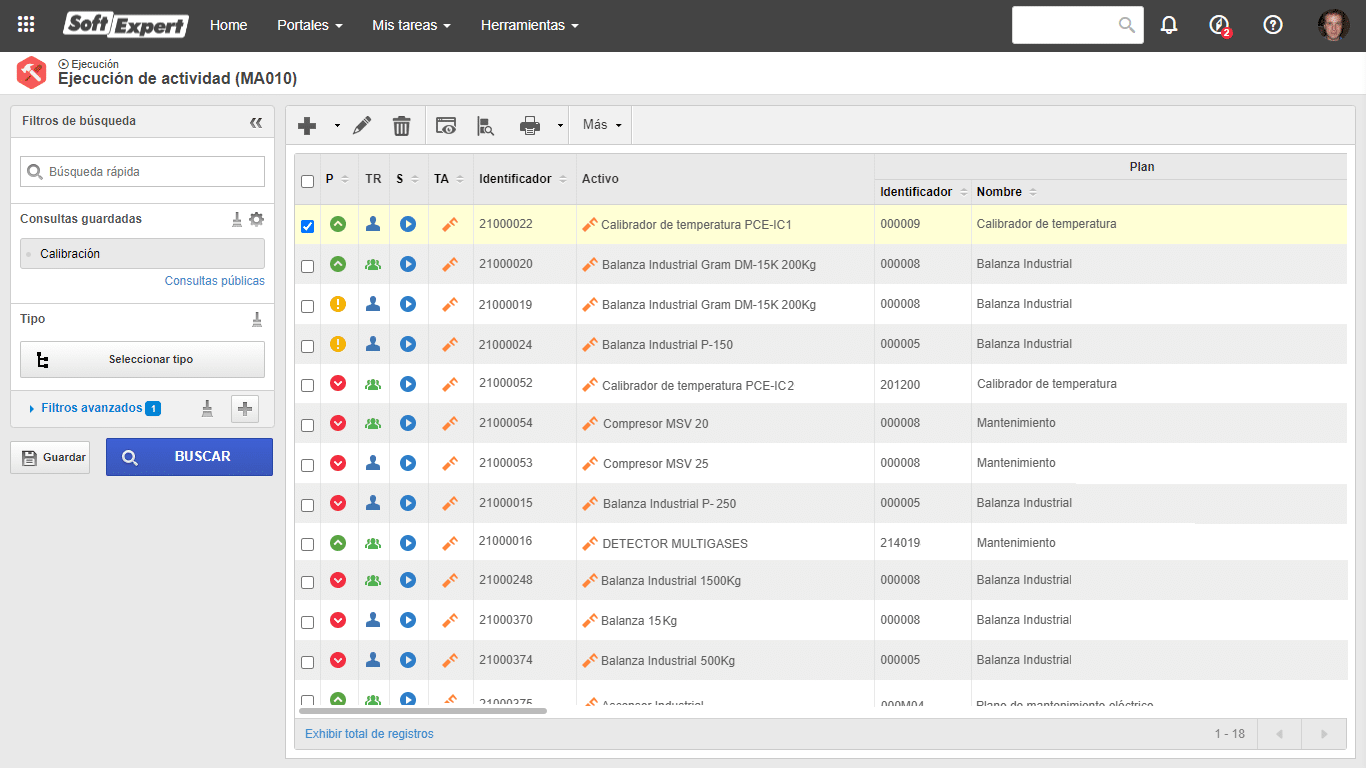
Task: Uncheck the row 21000022 checkbox
Action: (308, 226)
